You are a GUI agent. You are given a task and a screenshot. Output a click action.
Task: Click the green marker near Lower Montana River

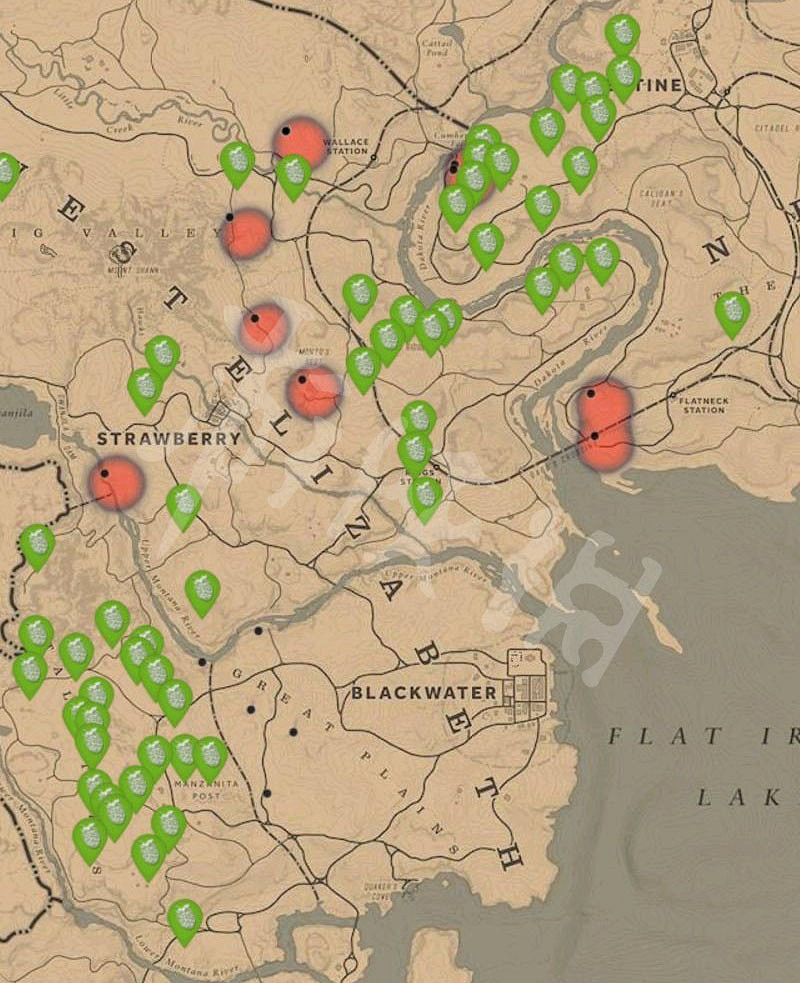tap(185, 919)
